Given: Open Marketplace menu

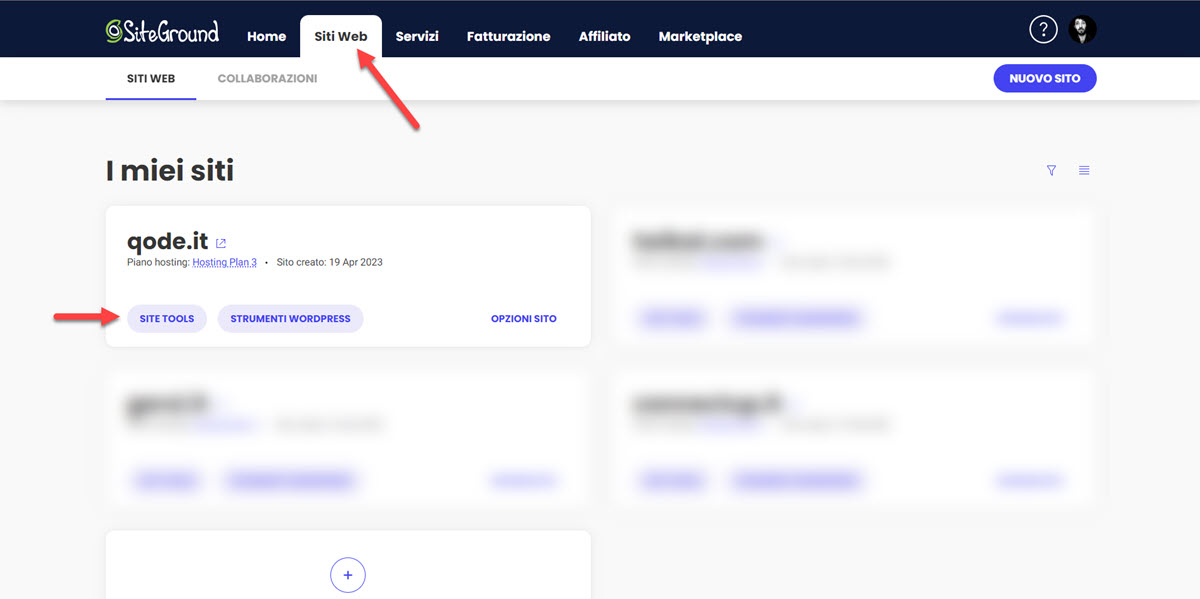Looking at the screenshot, I should (700, 36).
